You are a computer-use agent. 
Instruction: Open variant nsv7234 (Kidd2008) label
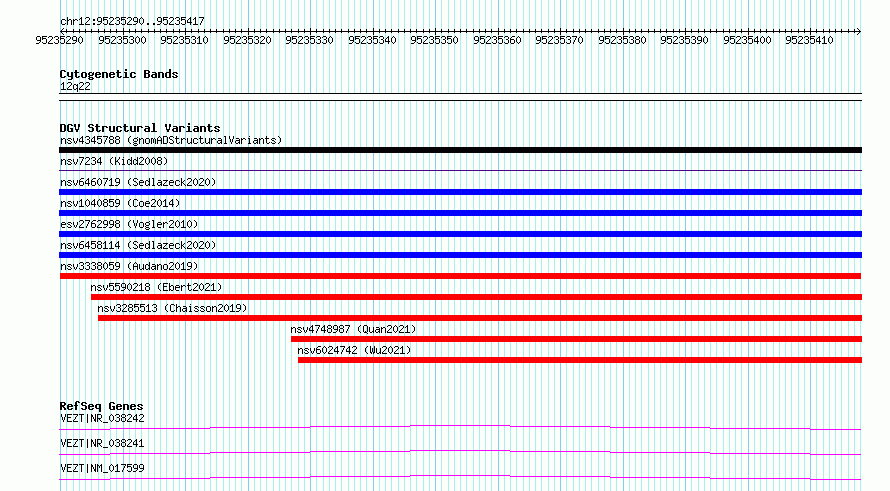[x=114, y=161]
